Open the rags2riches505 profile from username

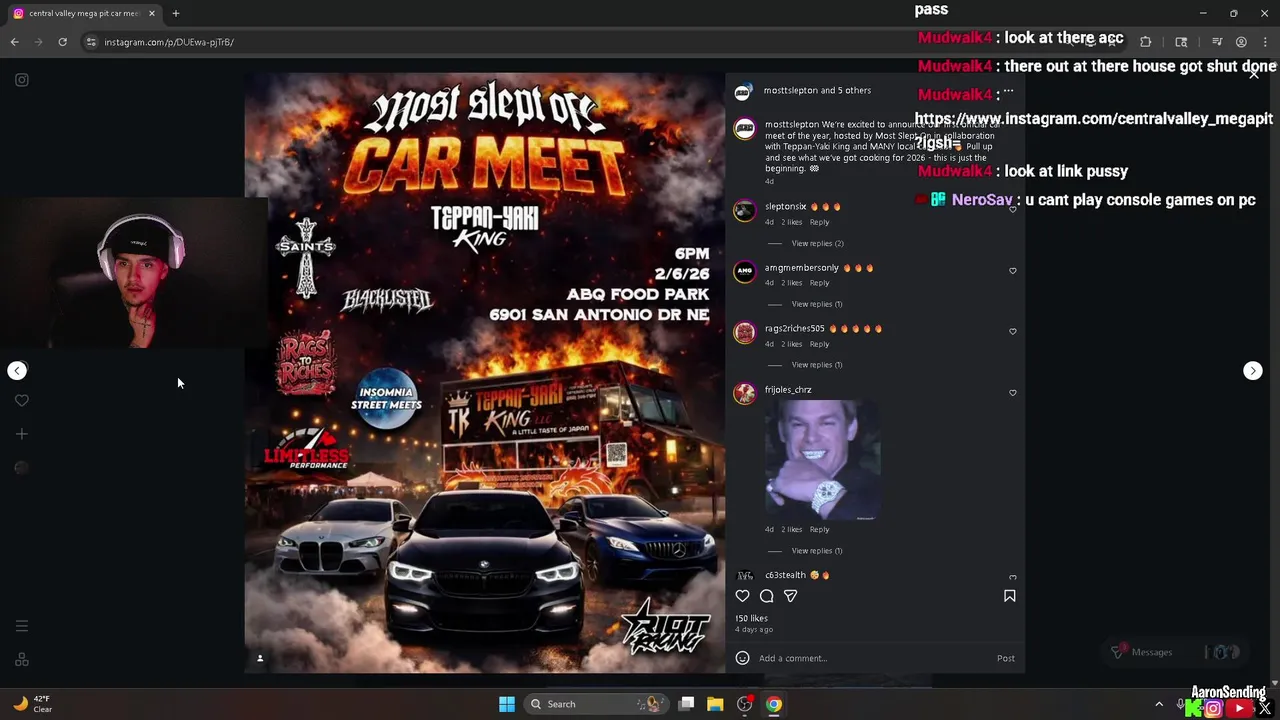point(795,329)
